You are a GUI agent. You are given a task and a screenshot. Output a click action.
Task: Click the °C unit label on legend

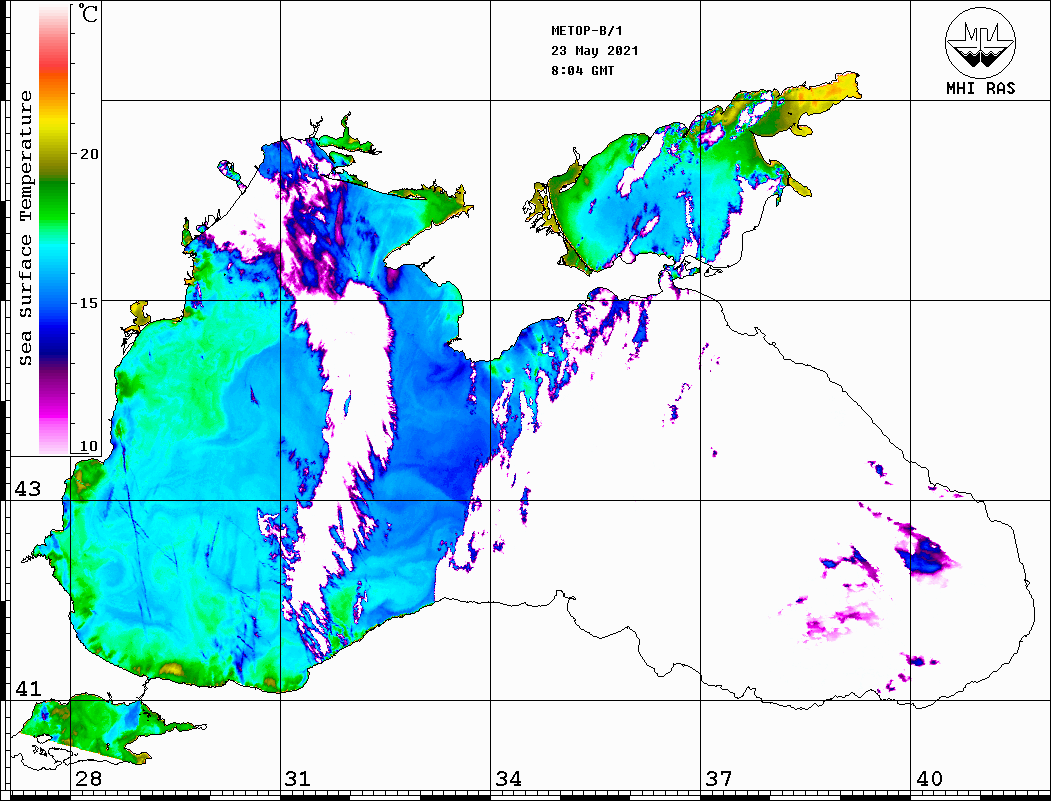pos(88,13)
